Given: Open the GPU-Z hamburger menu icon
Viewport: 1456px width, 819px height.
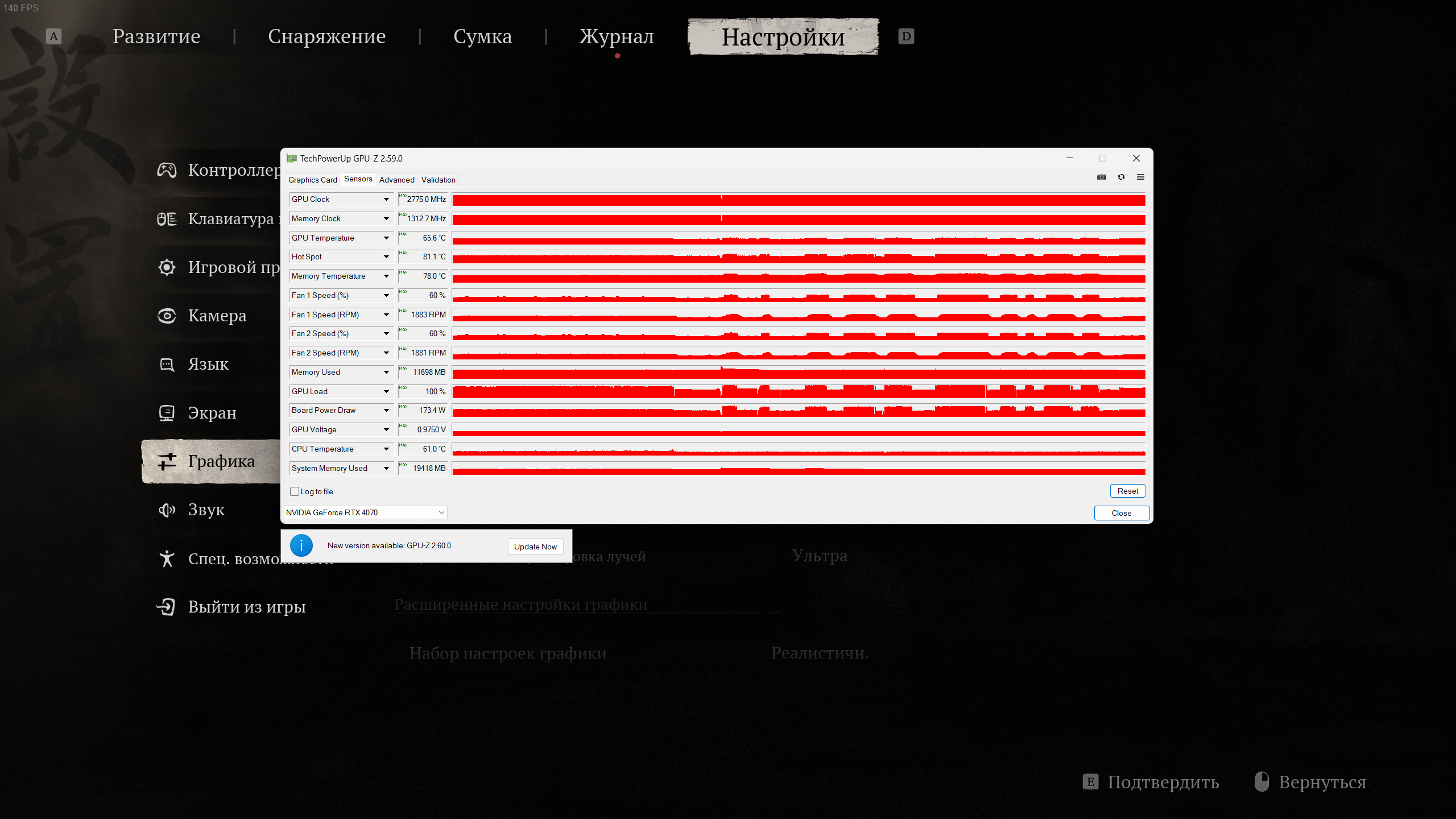Looking at the screenshot, I should [x=1140, y=177].
